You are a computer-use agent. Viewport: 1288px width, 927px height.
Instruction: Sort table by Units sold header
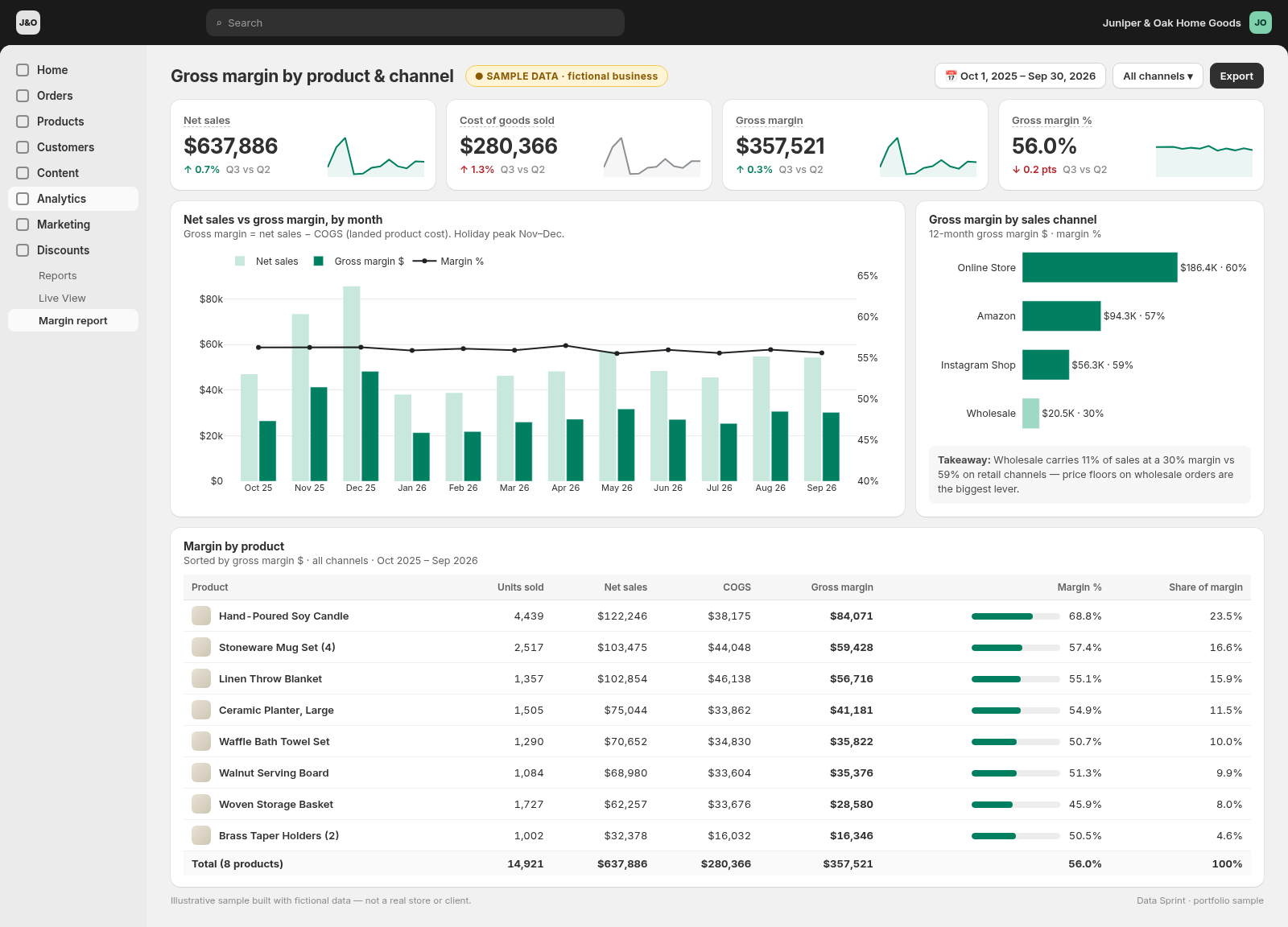pos(520,587)
